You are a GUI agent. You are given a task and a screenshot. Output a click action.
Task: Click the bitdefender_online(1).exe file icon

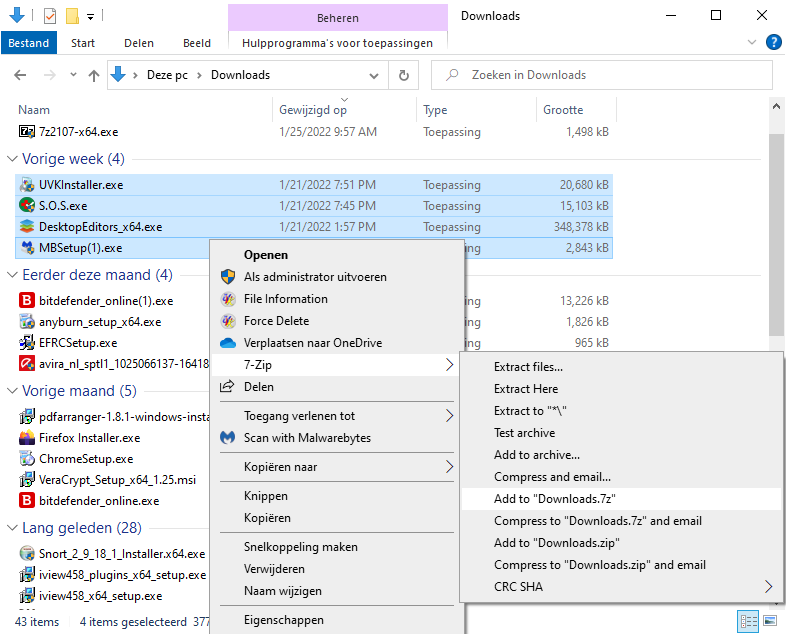click(27, 300)
